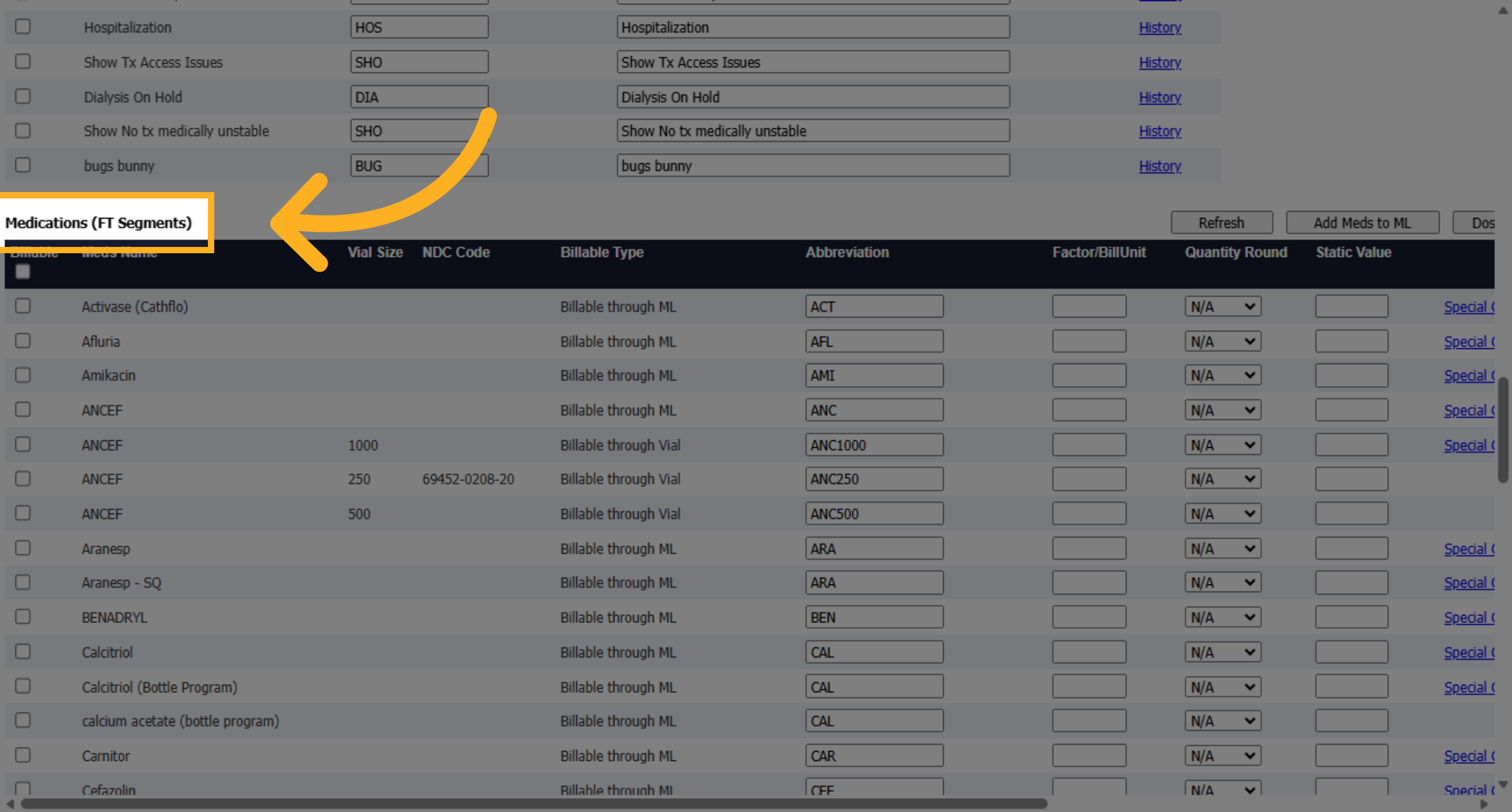Open History link for bugs bunny
Viewport: 1512px width, 812px height.
[1160, 166]
